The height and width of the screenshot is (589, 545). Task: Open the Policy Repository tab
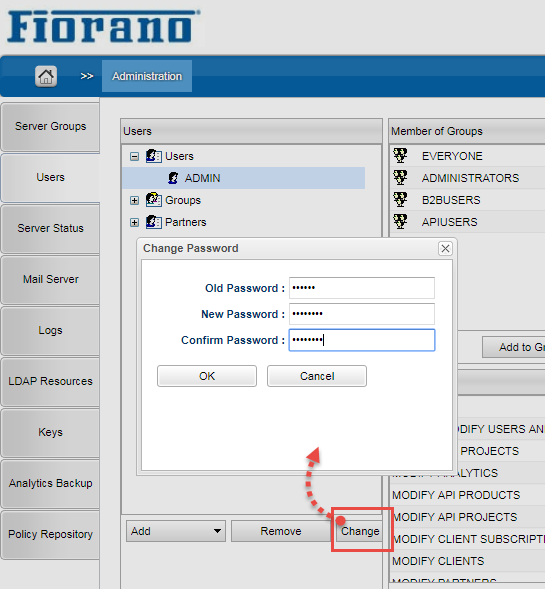[50, 534]
